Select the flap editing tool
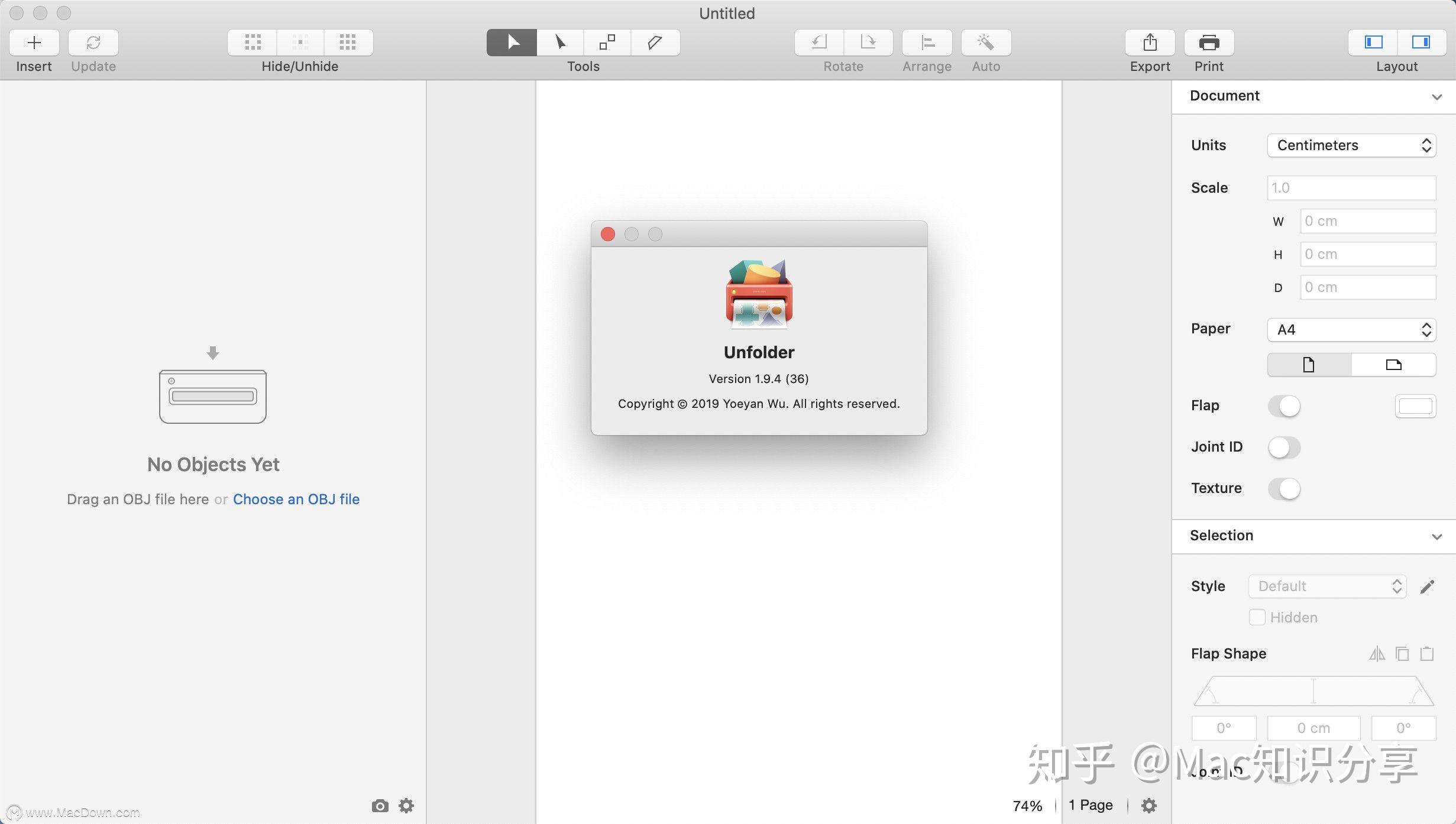 coord(655,42)
